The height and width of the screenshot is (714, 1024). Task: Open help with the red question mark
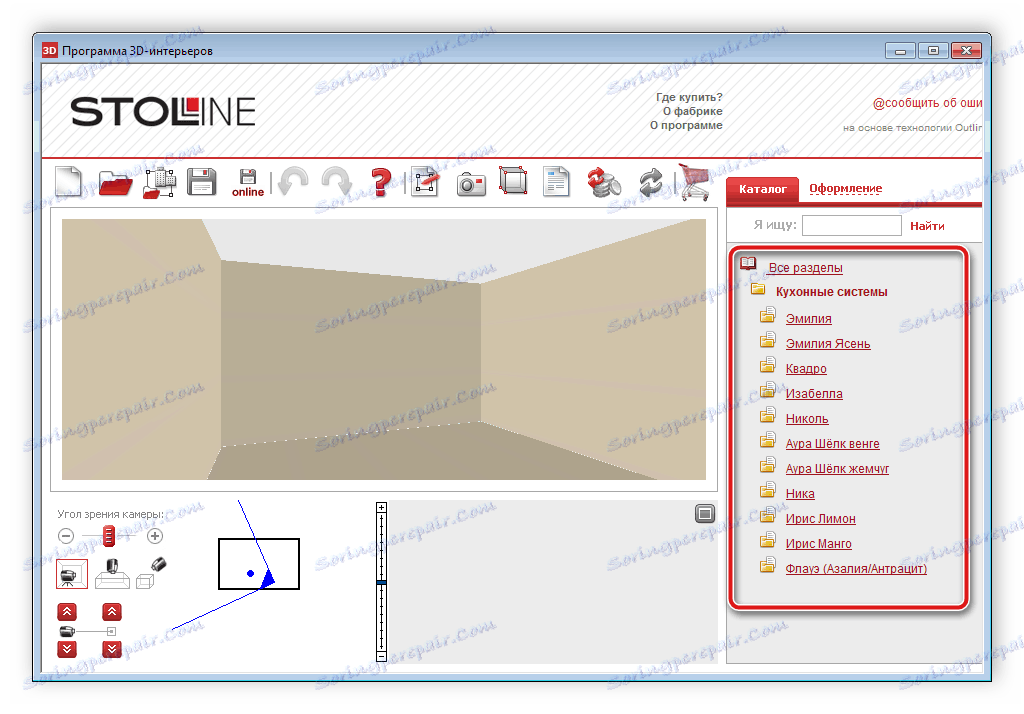pyautogui.click(x=381, y=182)
